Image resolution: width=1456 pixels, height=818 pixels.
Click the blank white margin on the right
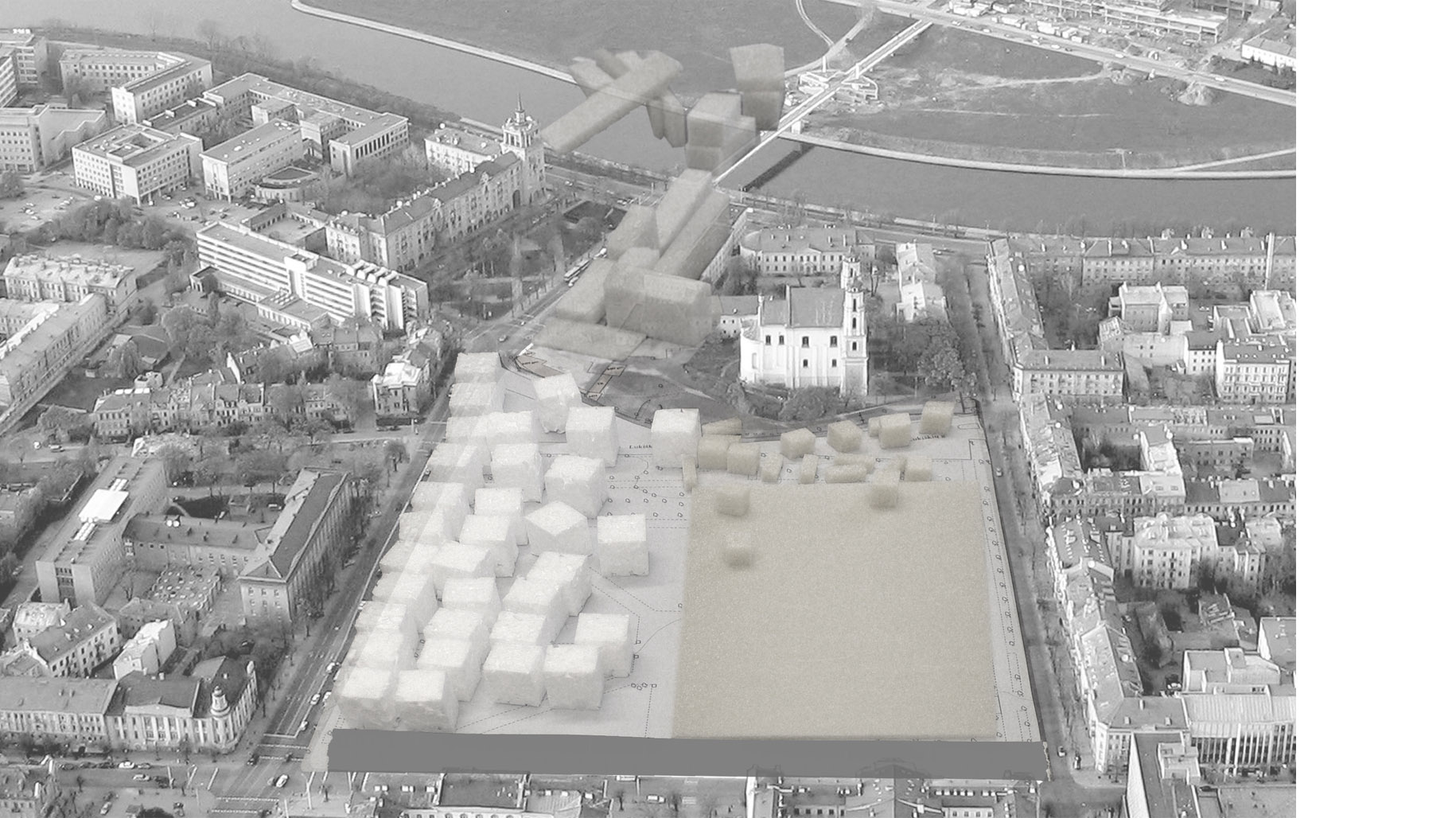(x=1376, y=398)
